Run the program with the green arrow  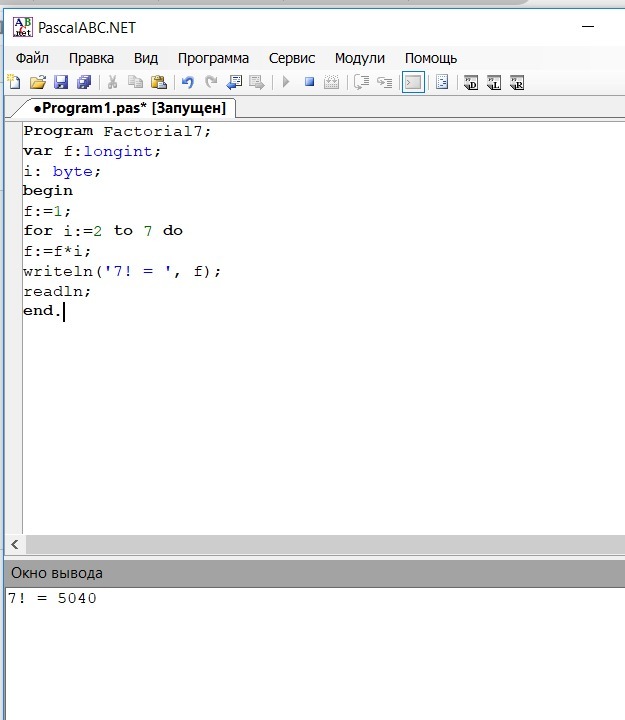pyautogui.click(x=286, y=83)
